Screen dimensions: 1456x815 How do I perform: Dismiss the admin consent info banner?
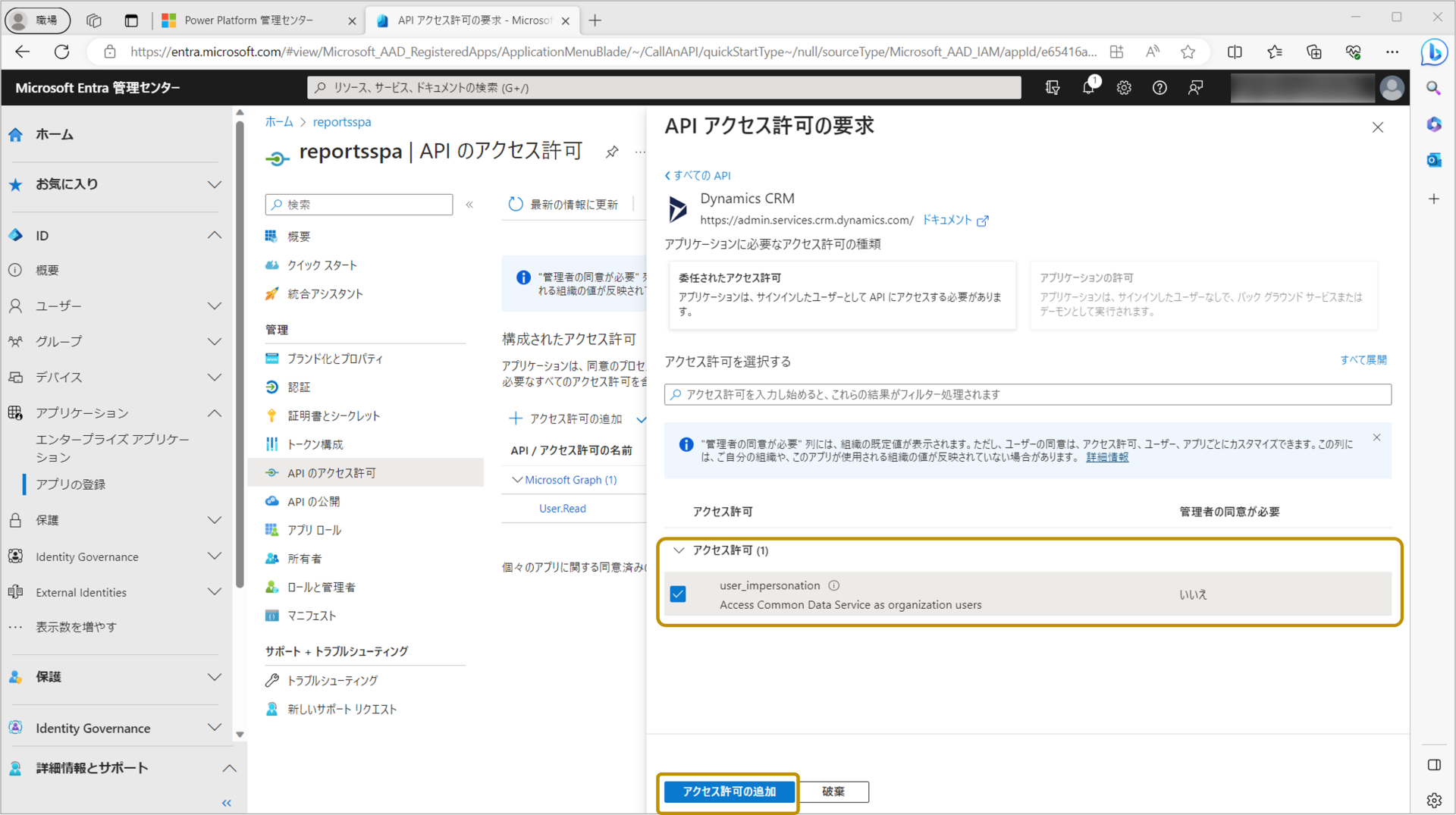coord(1376,437)
